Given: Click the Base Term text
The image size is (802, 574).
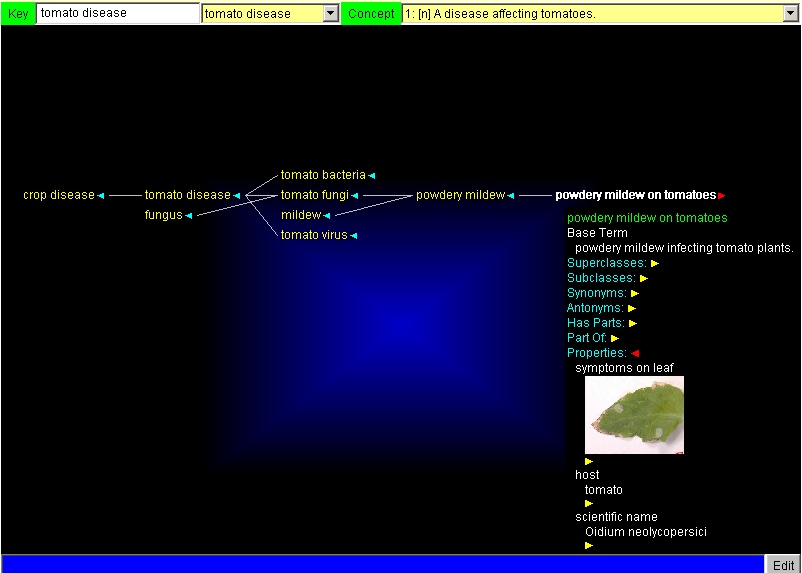Looking at the screenshot, I should (x=597, y=233).
